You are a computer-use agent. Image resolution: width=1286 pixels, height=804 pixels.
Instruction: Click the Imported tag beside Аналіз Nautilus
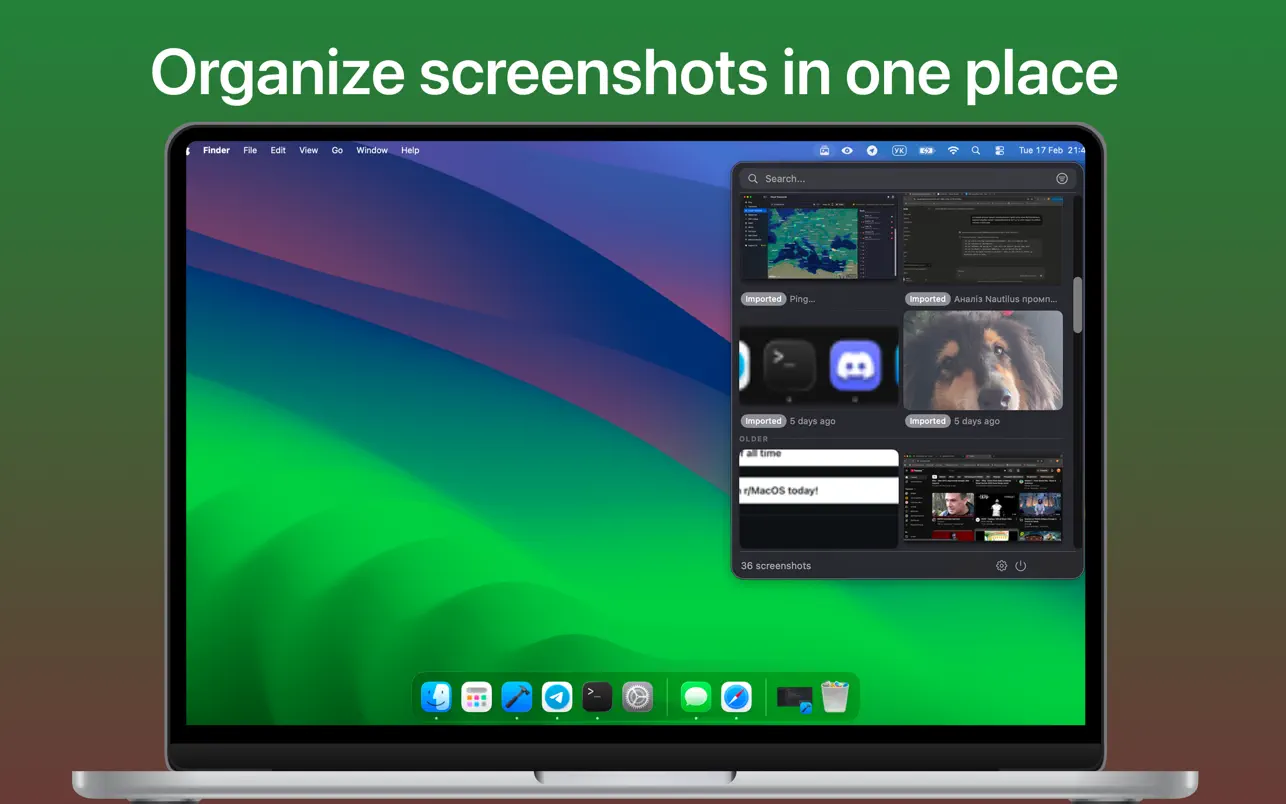pyautogui.click(x=927, y=299)
